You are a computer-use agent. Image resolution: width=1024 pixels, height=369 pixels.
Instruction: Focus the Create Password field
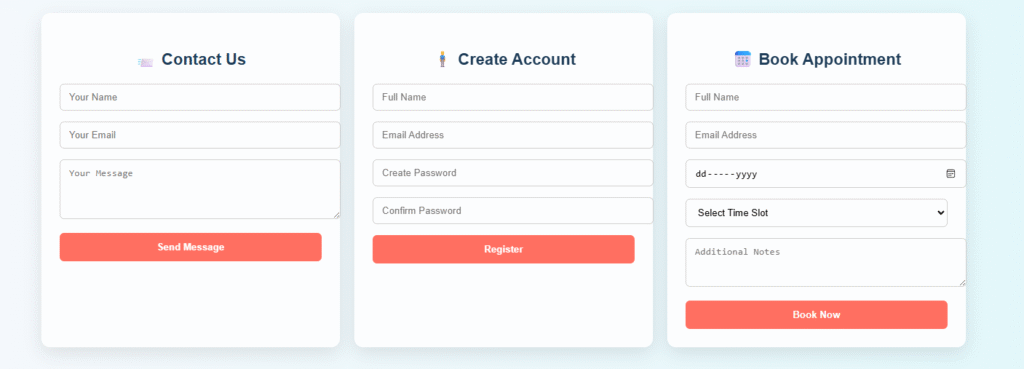513,173
